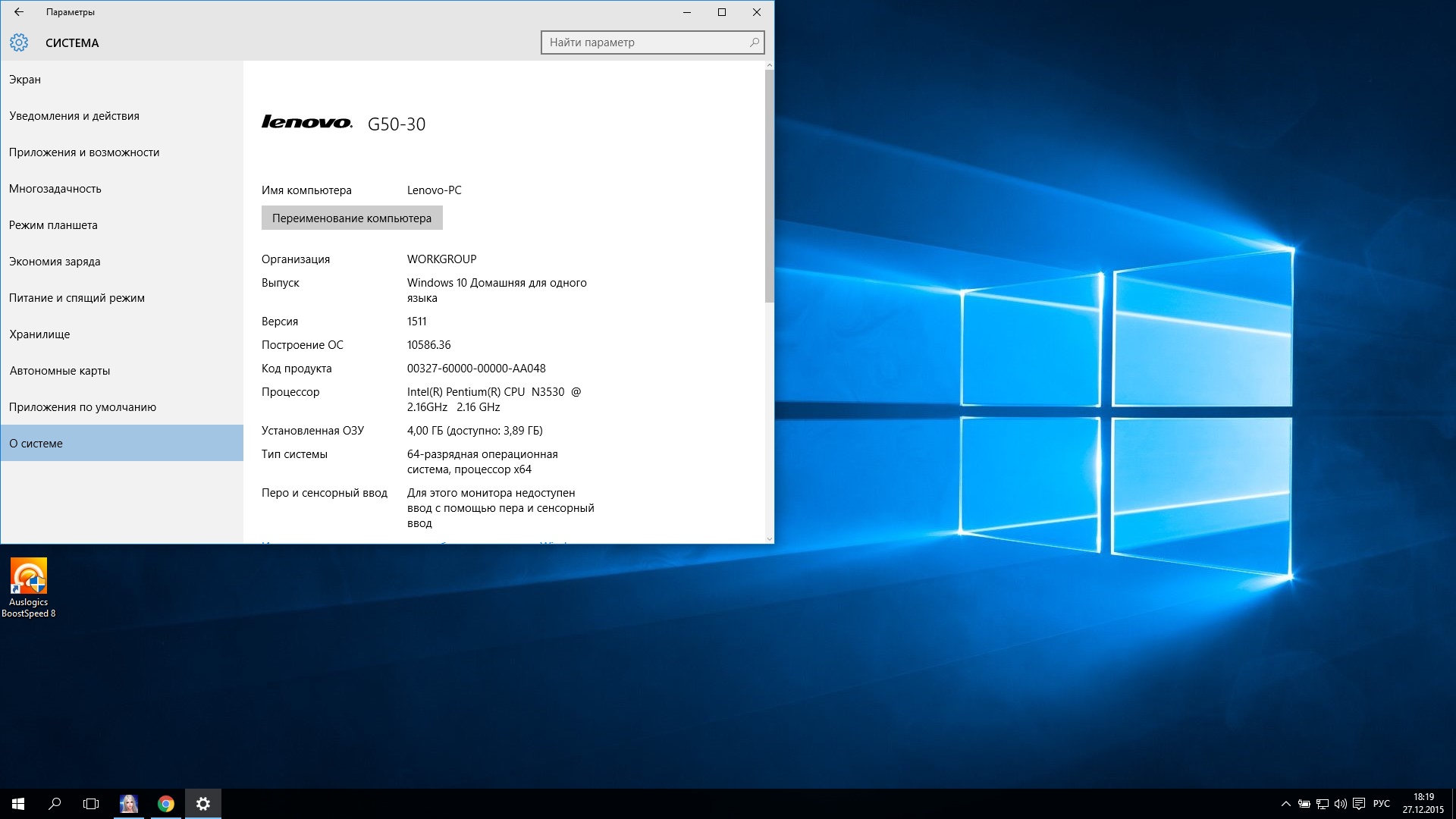Select О системе in sidebar
The height and width of the screenshot is (819, 1456).
[x=122, y=444]
